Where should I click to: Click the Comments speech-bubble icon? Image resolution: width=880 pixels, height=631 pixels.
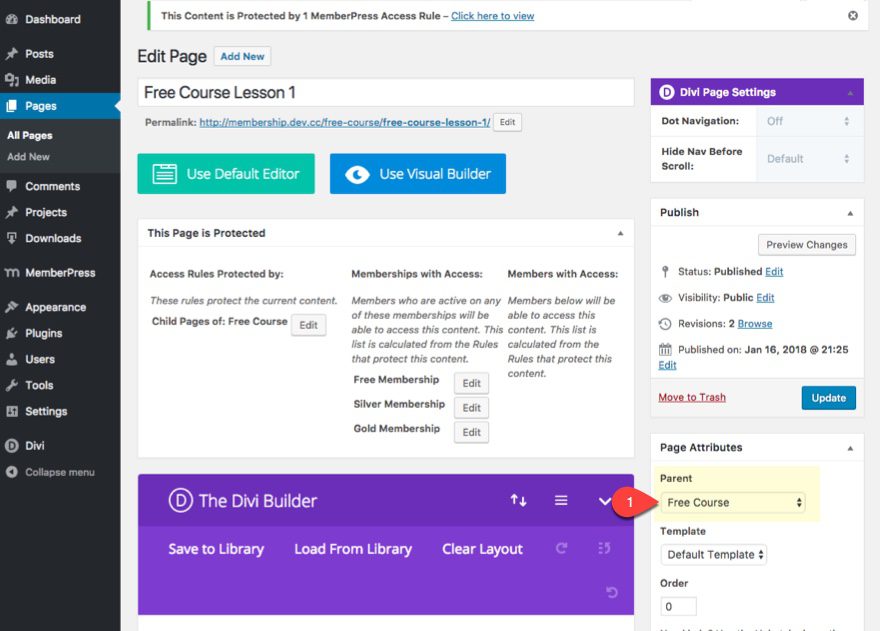14,185
